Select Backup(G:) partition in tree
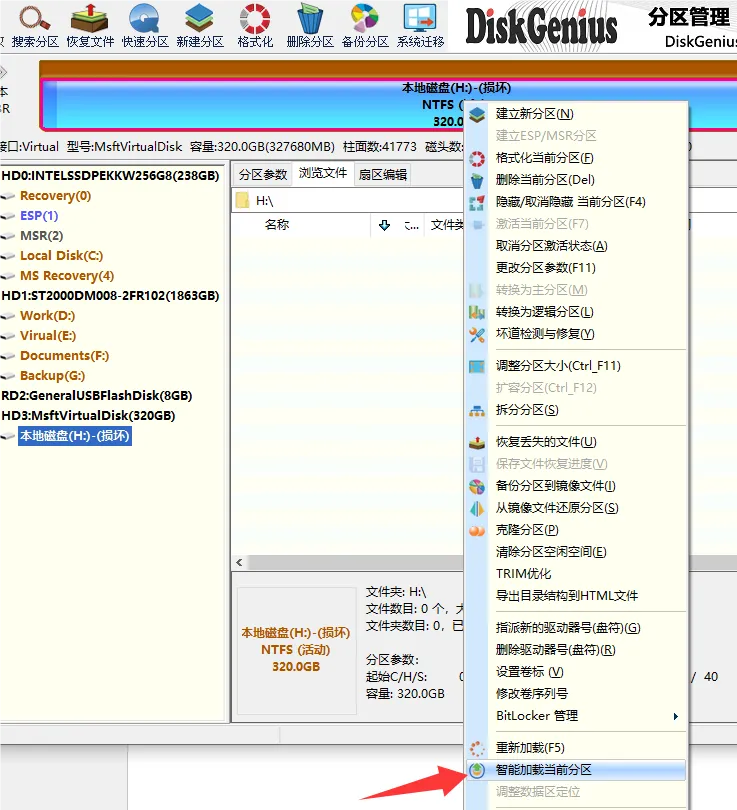The width and height of the screenshot is (737, 810). pyautogui.click(x=52, y=376)
